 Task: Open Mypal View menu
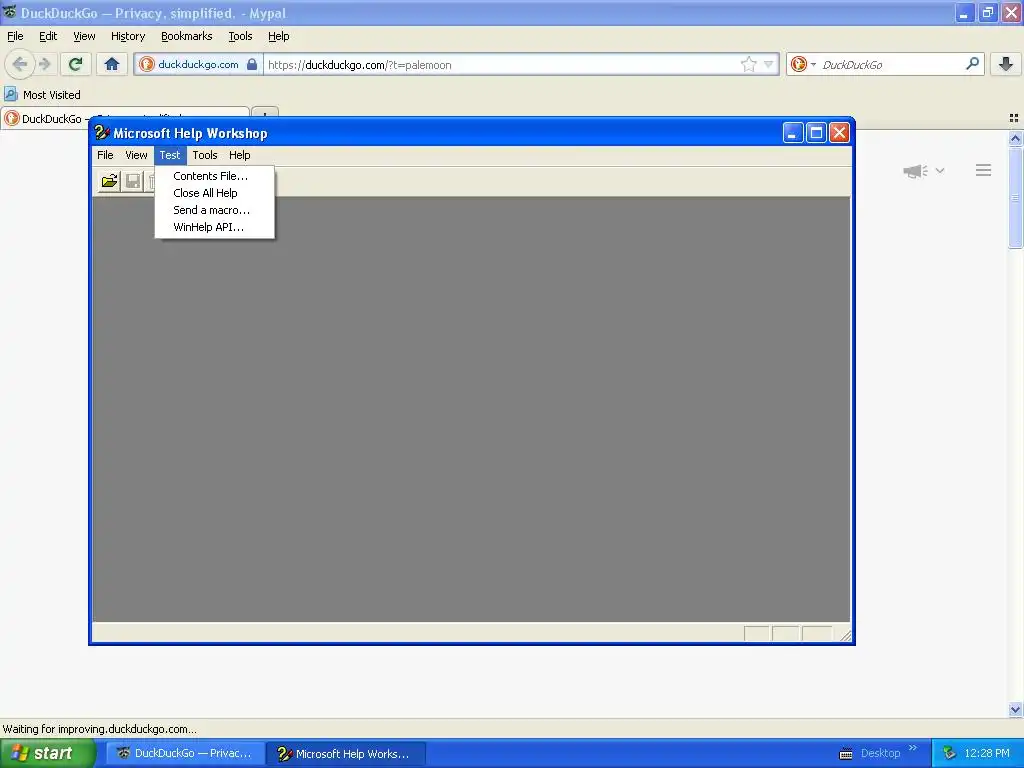tap(84, 36)
